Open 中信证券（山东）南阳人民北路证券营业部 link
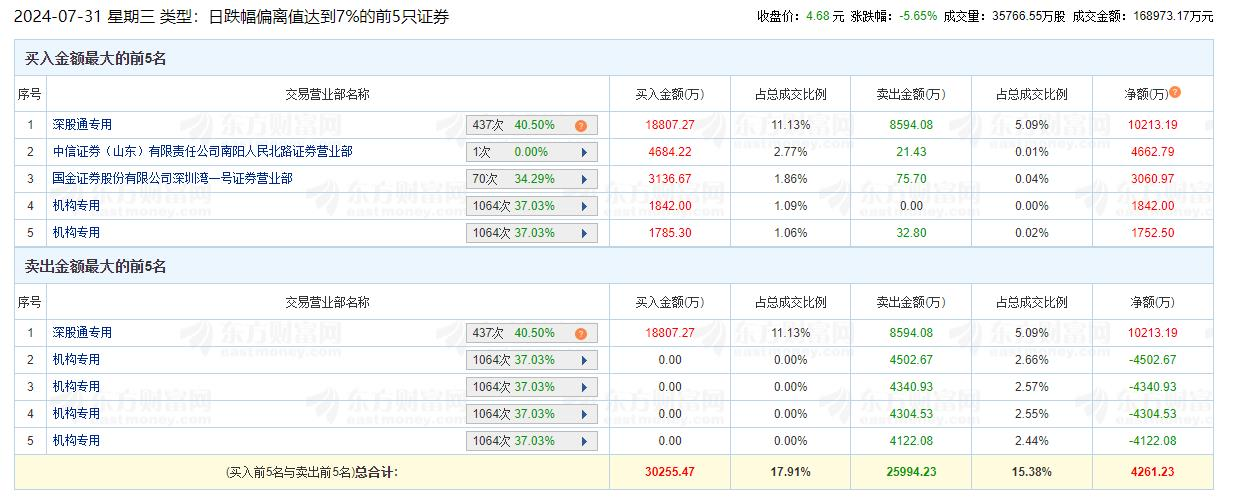 click(x=202, y=152)
